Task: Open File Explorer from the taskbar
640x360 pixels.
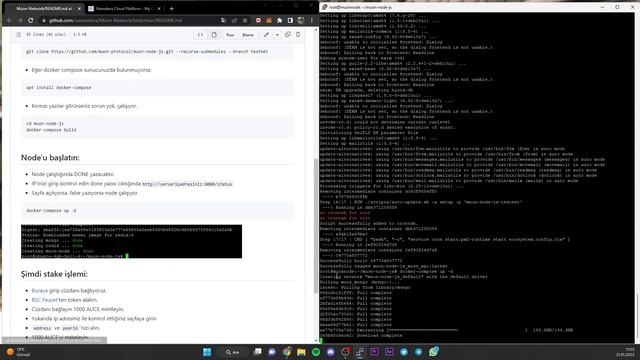Action: click(x=301, y=352)
